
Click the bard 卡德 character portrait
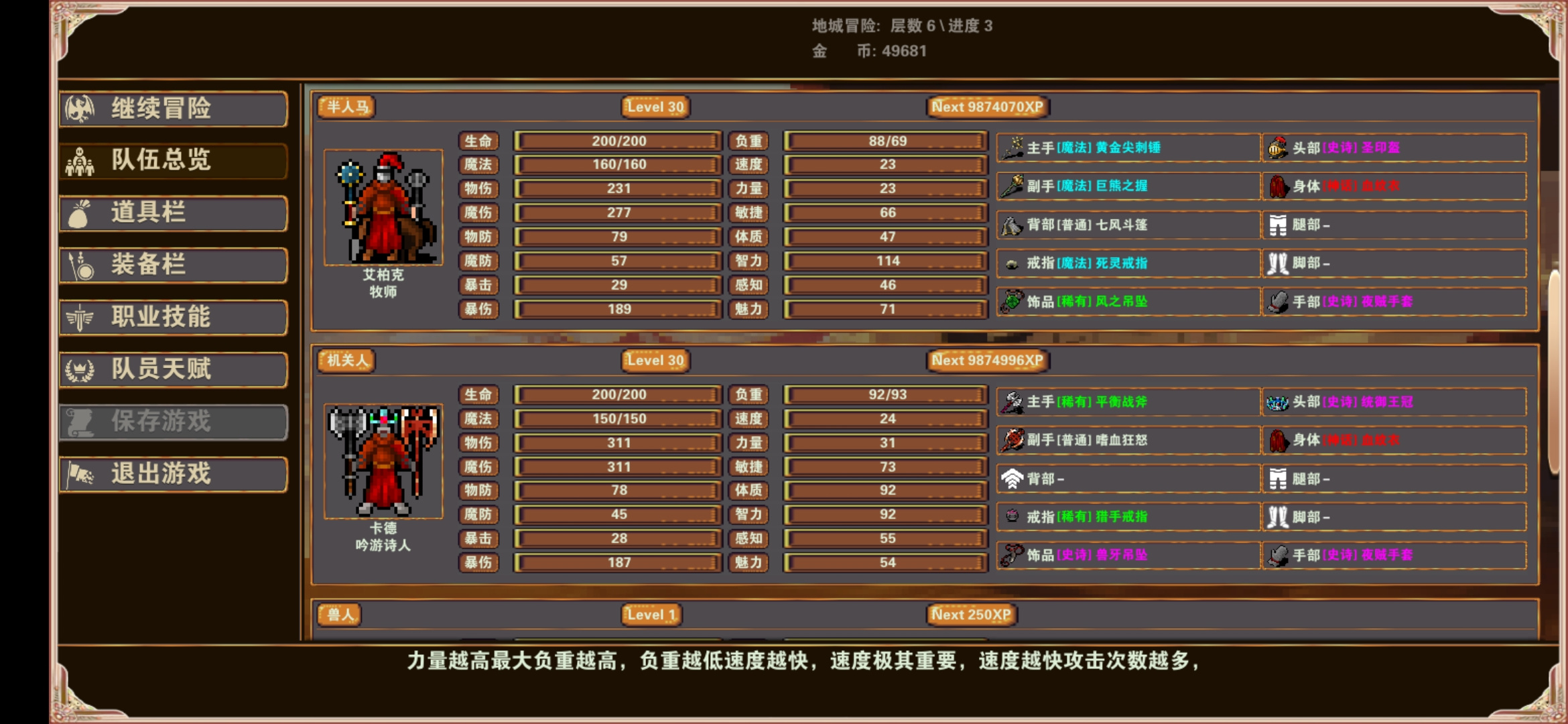(x=383, y=461)
